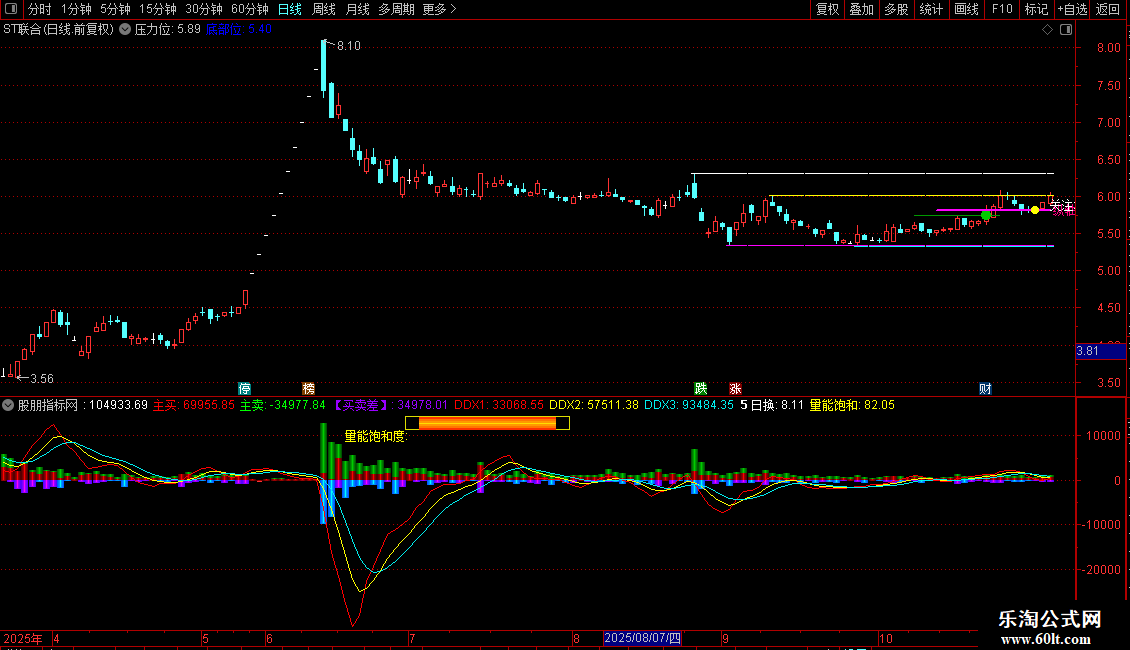Open the 画线 drawing tools
The image size is (1130, 650).
tap(967, 9)
